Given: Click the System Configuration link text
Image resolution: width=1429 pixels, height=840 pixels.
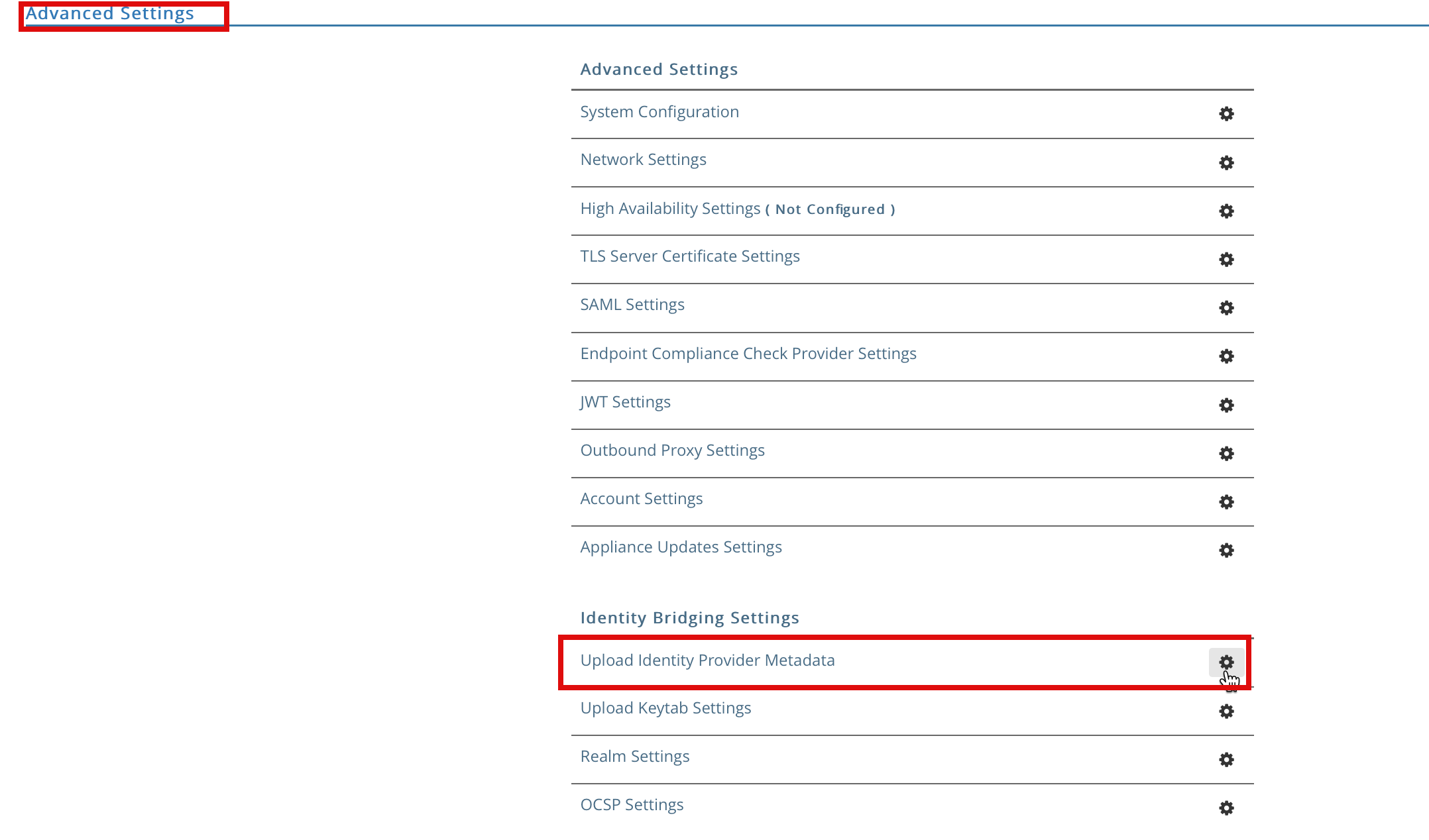Looking at the screenshot, I should pyautogui.click(x=659, y=112).
